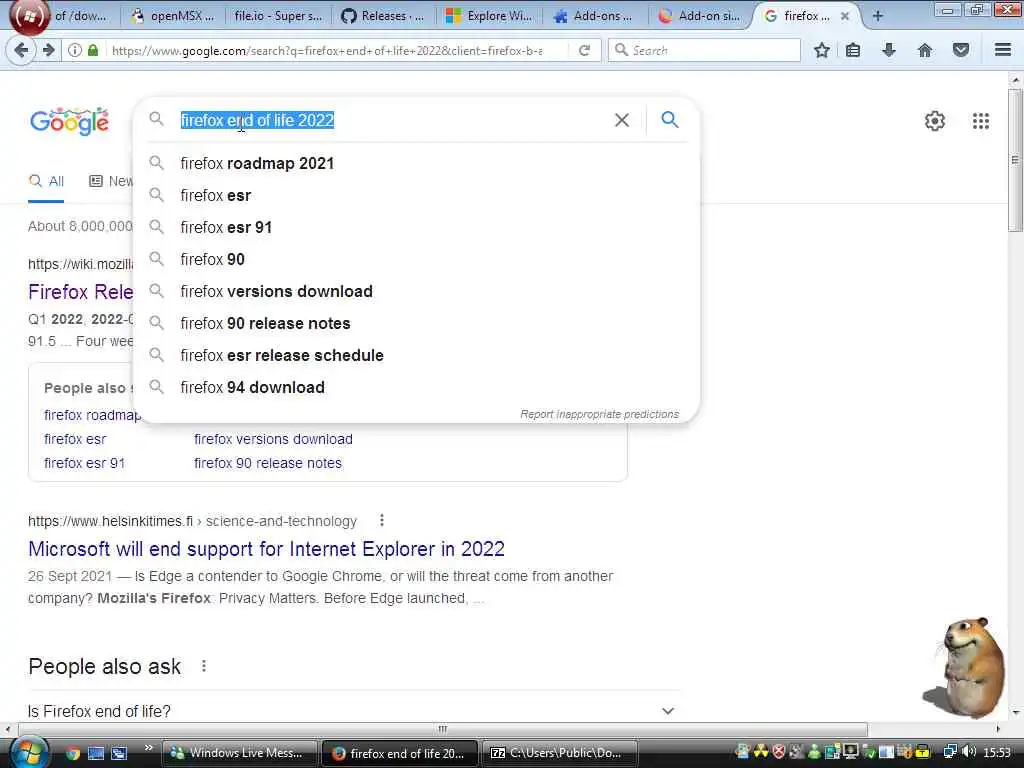
Task: Click the browser Back arrow button
Action: click(21, 50)
